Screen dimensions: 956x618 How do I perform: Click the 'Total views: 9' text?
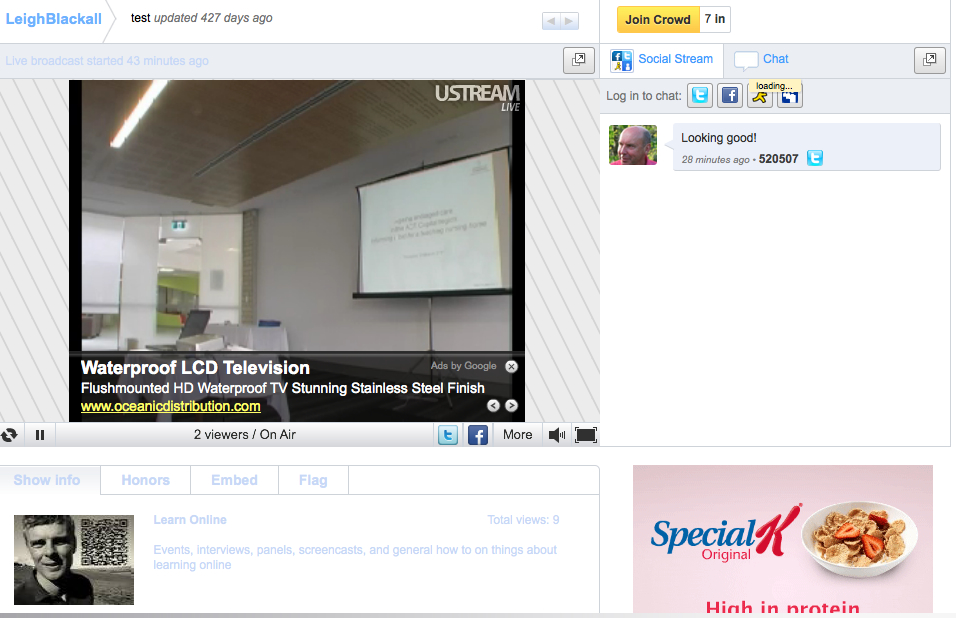[523, 520]
